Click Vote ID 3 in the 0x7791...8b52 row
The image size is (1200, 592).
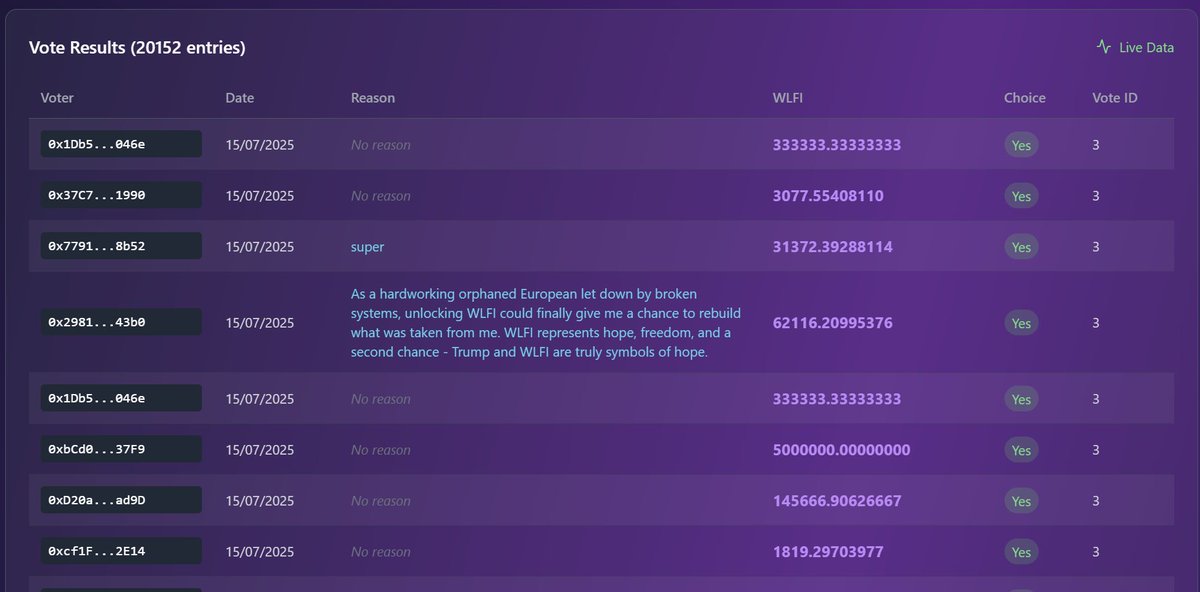[x=1096, y=247]
